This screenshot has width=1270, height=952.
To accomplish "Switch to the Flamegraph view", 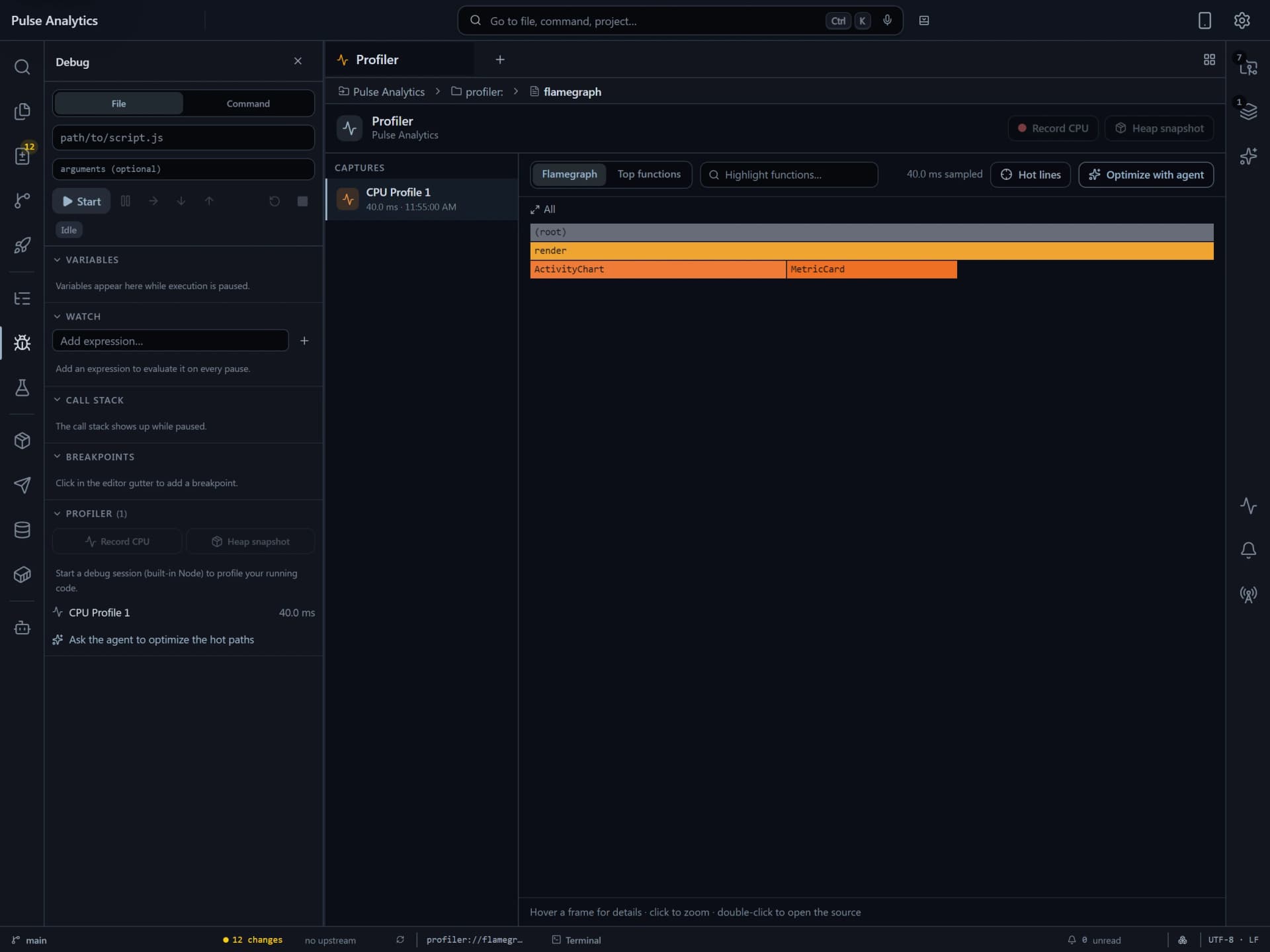I will pos(569,174).
